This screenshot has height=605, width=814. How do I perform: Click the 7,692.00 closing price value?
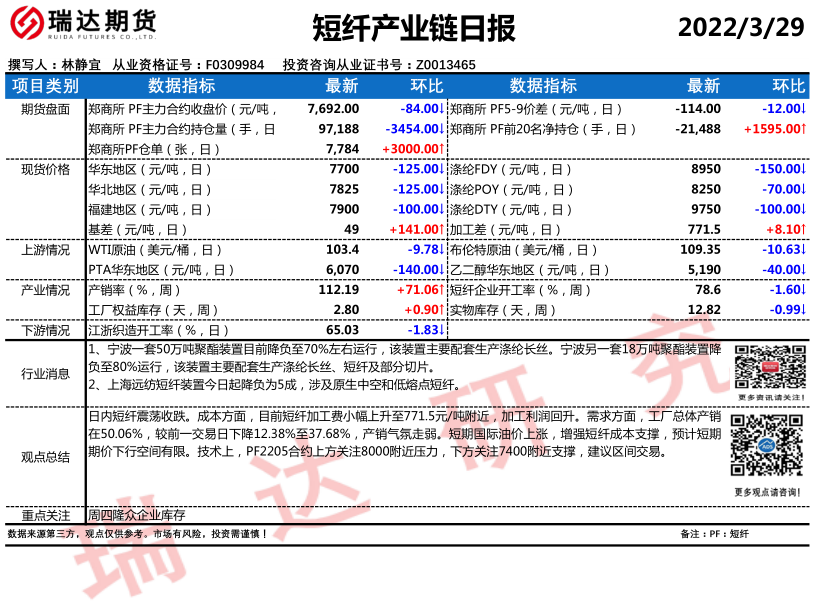tap(333, 109)
